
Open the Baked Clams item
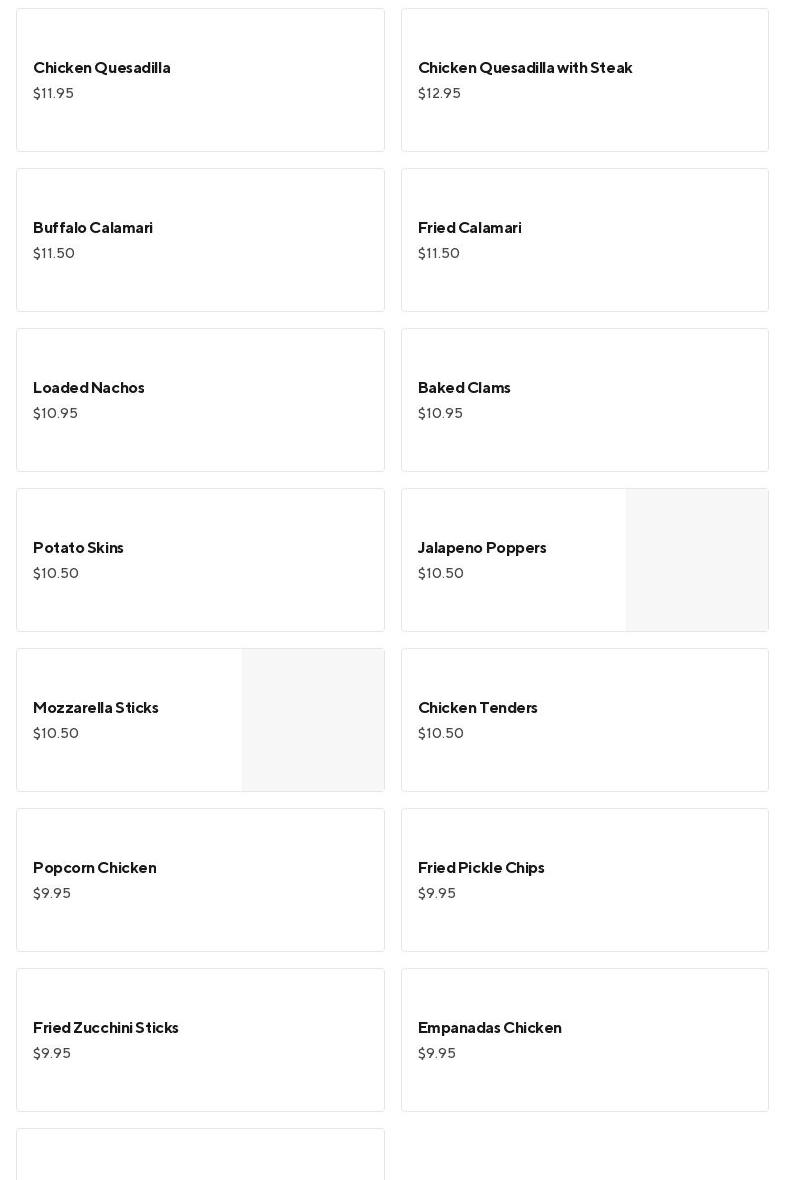[x=584, y=400]
